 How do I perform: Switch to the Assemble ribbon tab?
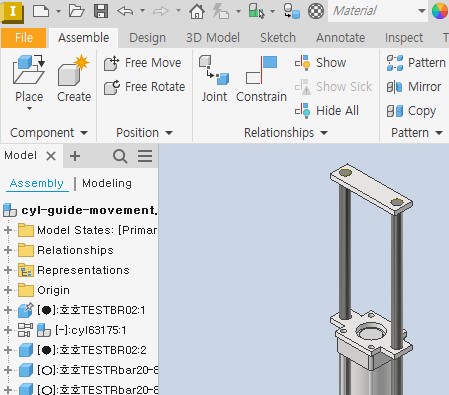coord(83,38)
